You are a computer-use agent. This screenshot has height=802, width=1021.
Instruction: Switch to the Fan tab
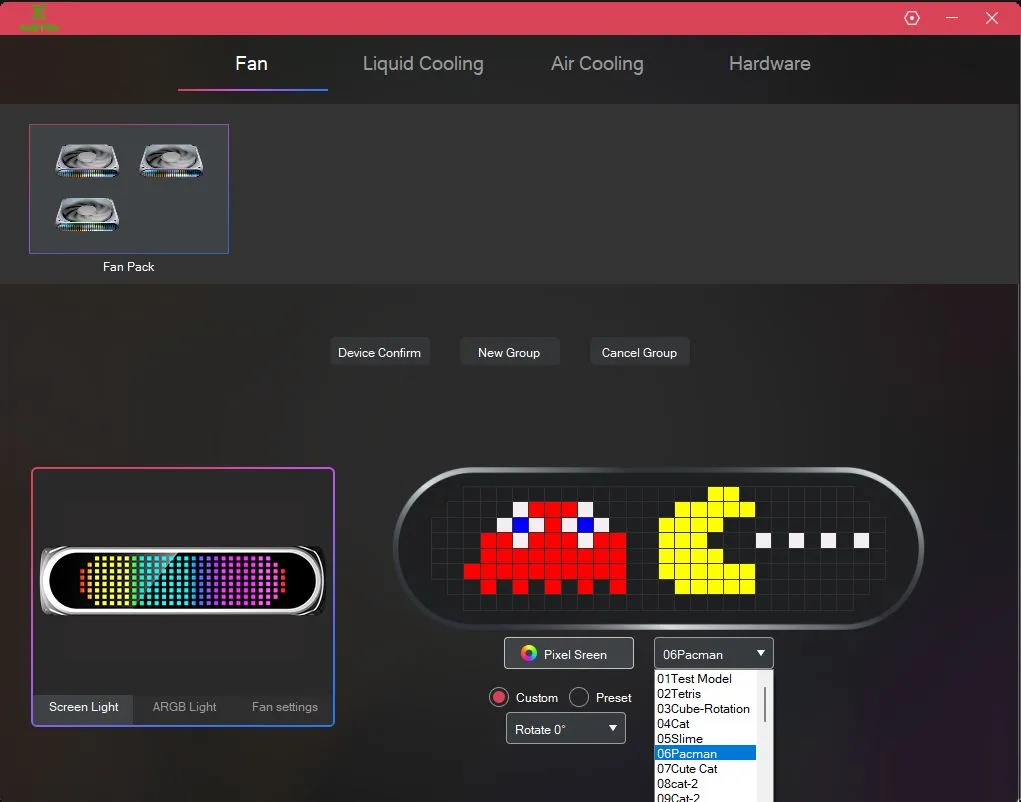pyautogui.click(x=251, y=64)
